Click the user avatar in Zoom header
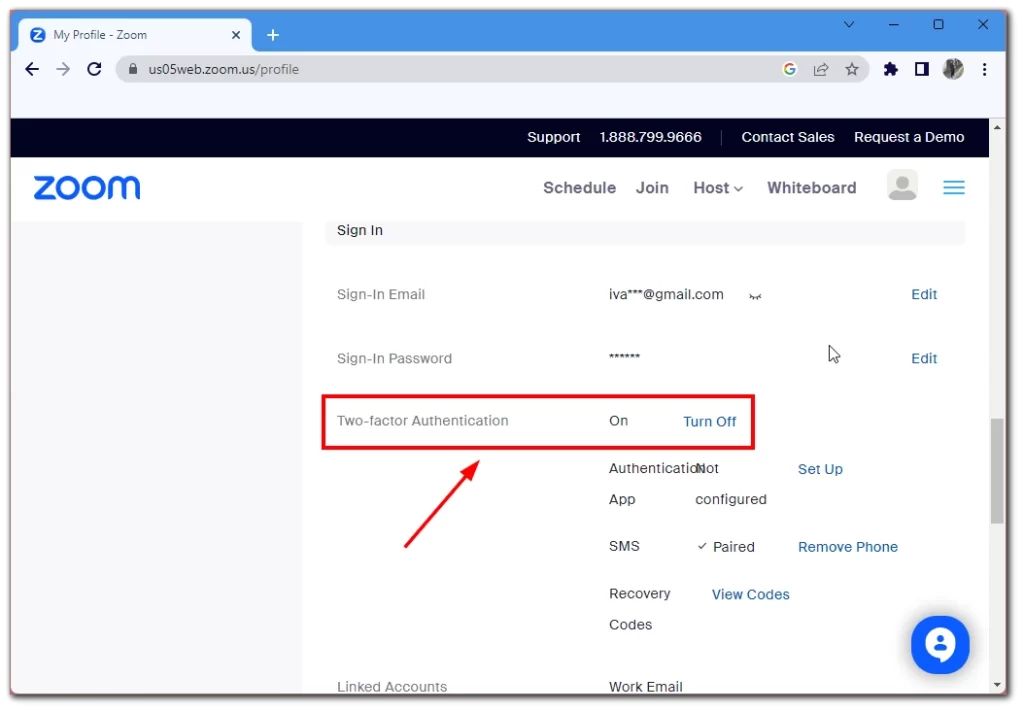The image size is (1024, 712). pos(903,186)
